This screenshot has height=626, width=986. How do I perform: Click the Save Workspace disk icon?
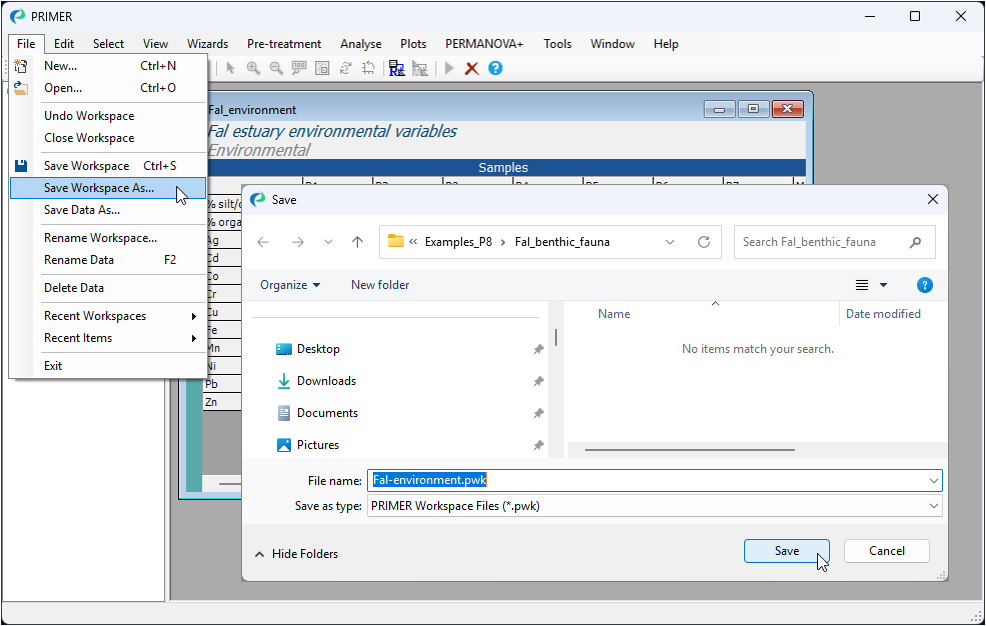(x=22, y=165)
